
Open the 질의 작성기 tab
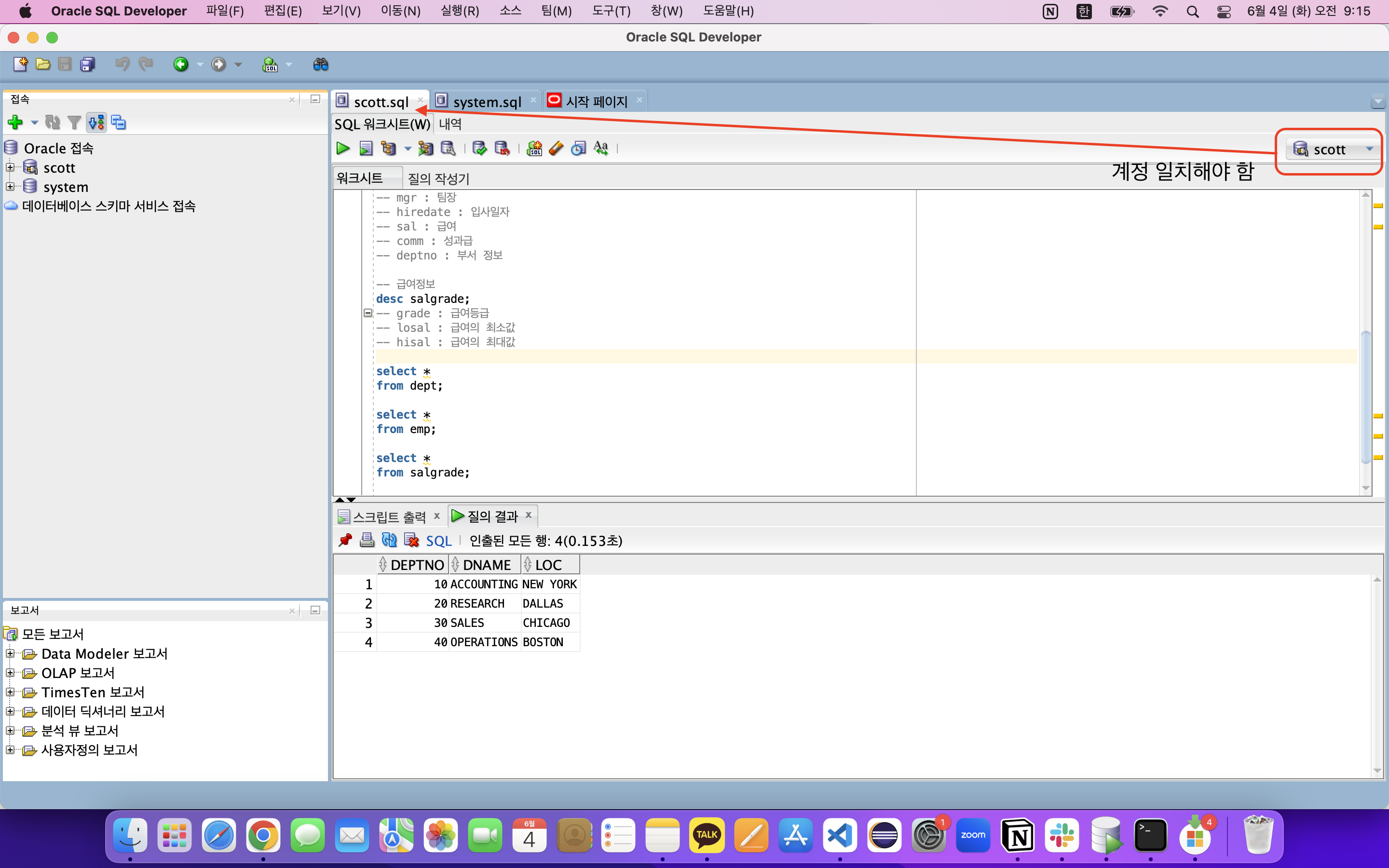tap(438, 178)
